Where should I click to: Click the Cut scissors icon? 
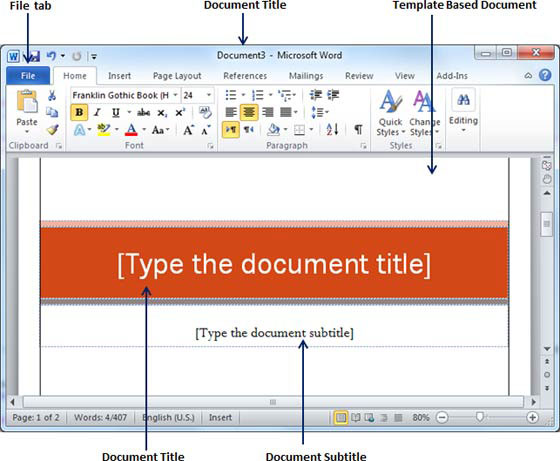(x=52, y=95)
